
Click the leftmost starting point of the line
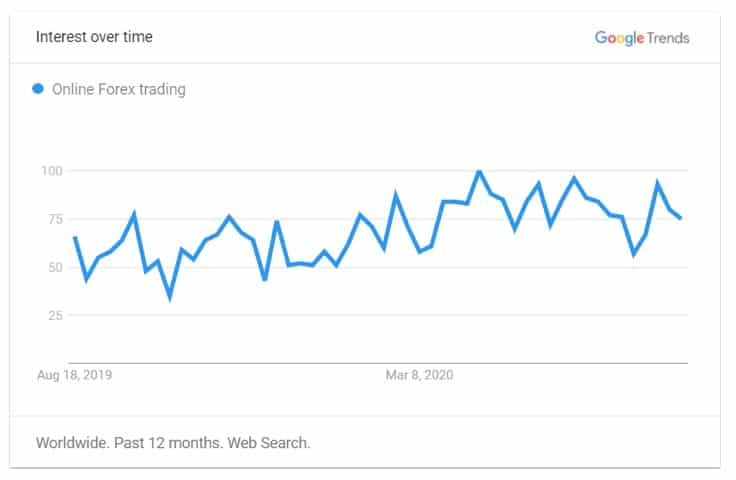[75, 237]
